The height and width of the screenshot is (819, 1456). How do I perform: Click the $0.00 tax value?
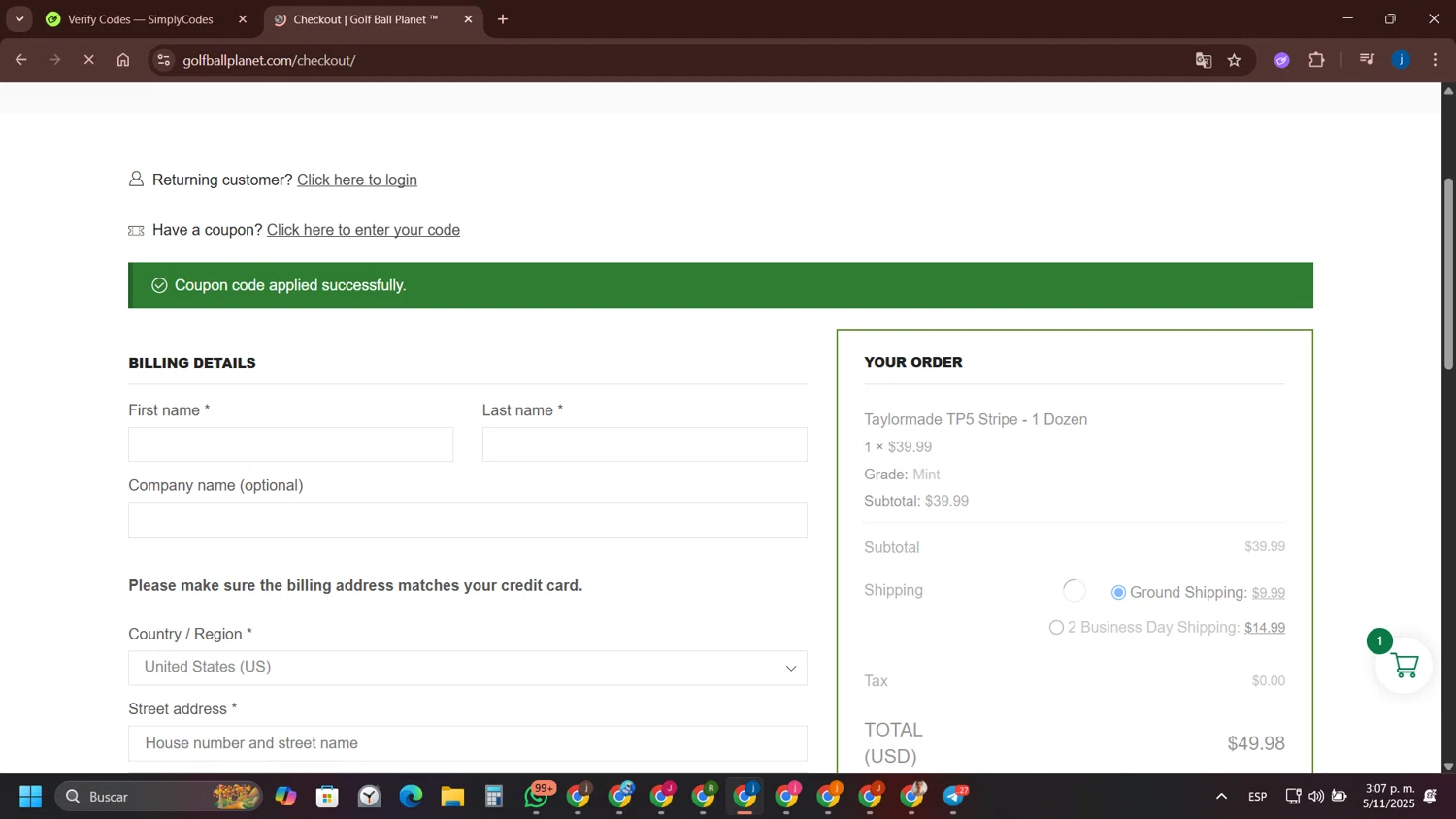coord(1268,681)
